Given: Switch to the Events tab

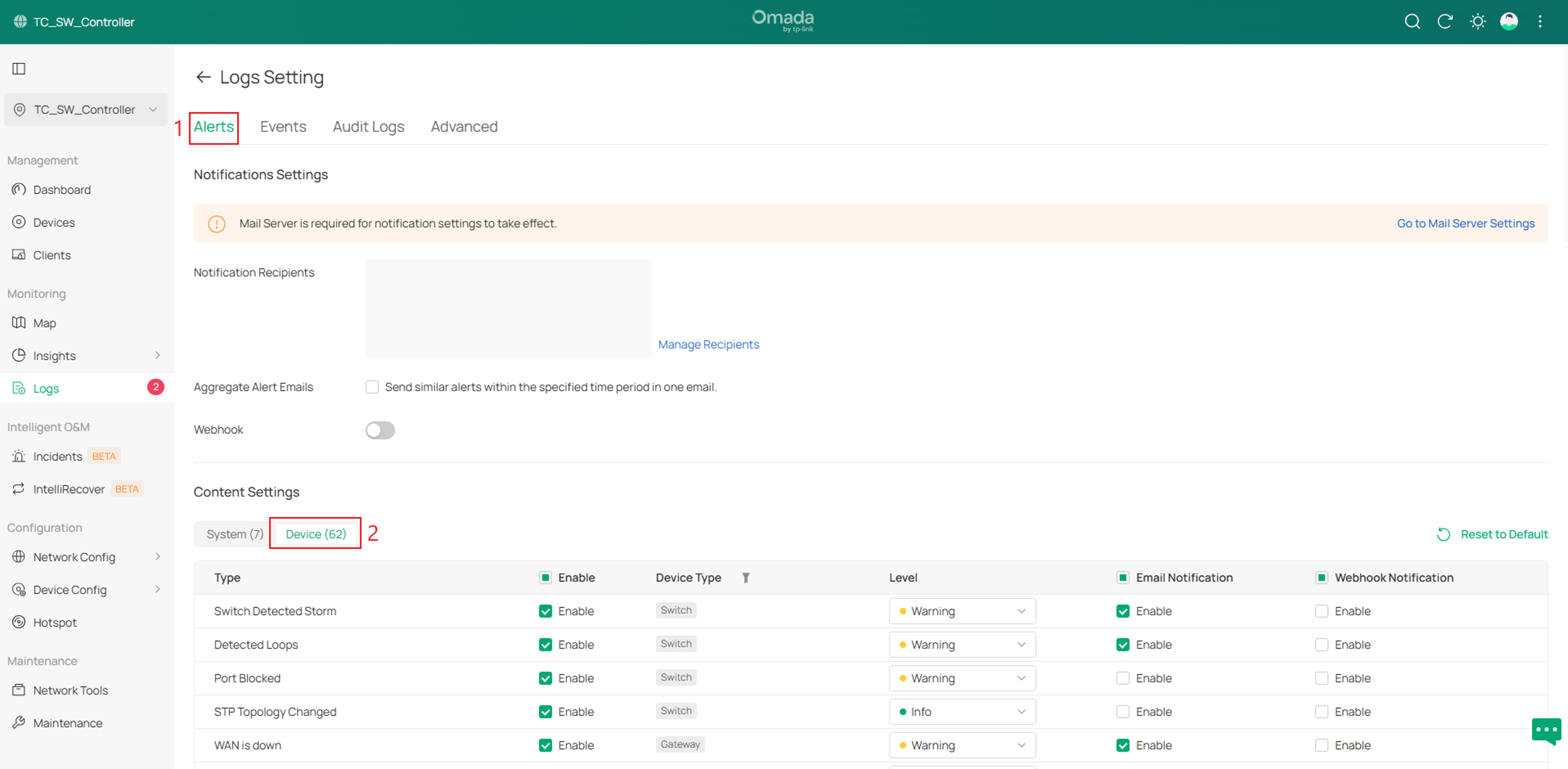Looking at the screenshot, I should [283, 127].
